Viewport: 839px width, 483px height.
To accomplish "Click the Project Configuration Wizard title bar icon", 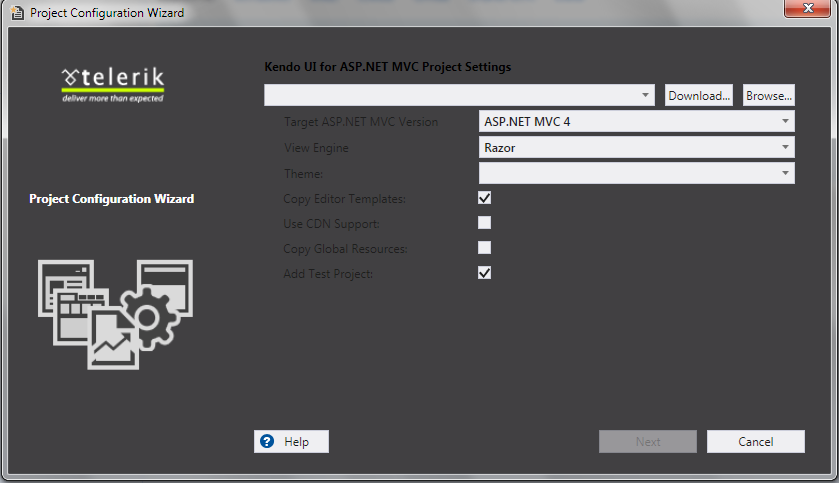I will pyautogui.click(x=18, y=12).
